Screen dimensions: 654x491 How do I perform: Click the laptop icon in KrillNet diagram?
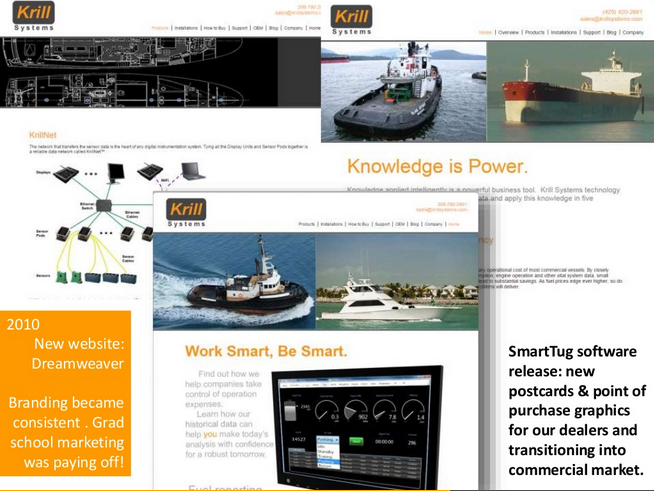[192, 169]
